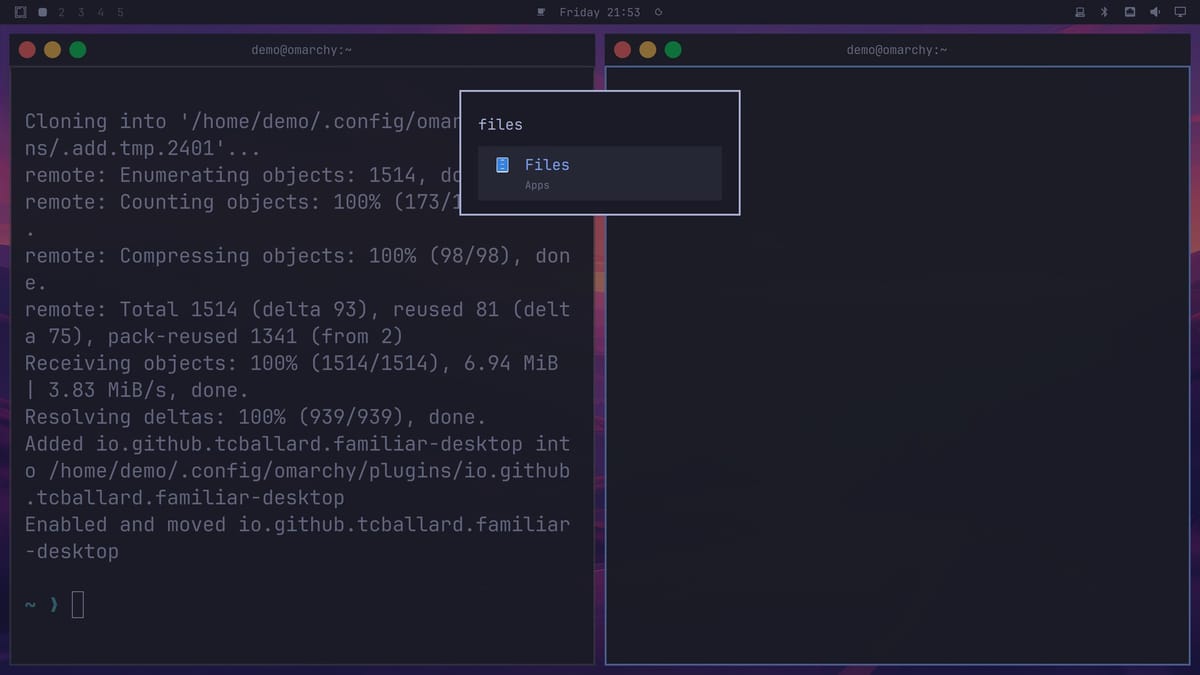Minimize the right terminal with its yellow button
The width and height of the screenshot is (1200, 675).
click(x=647, y=50)
